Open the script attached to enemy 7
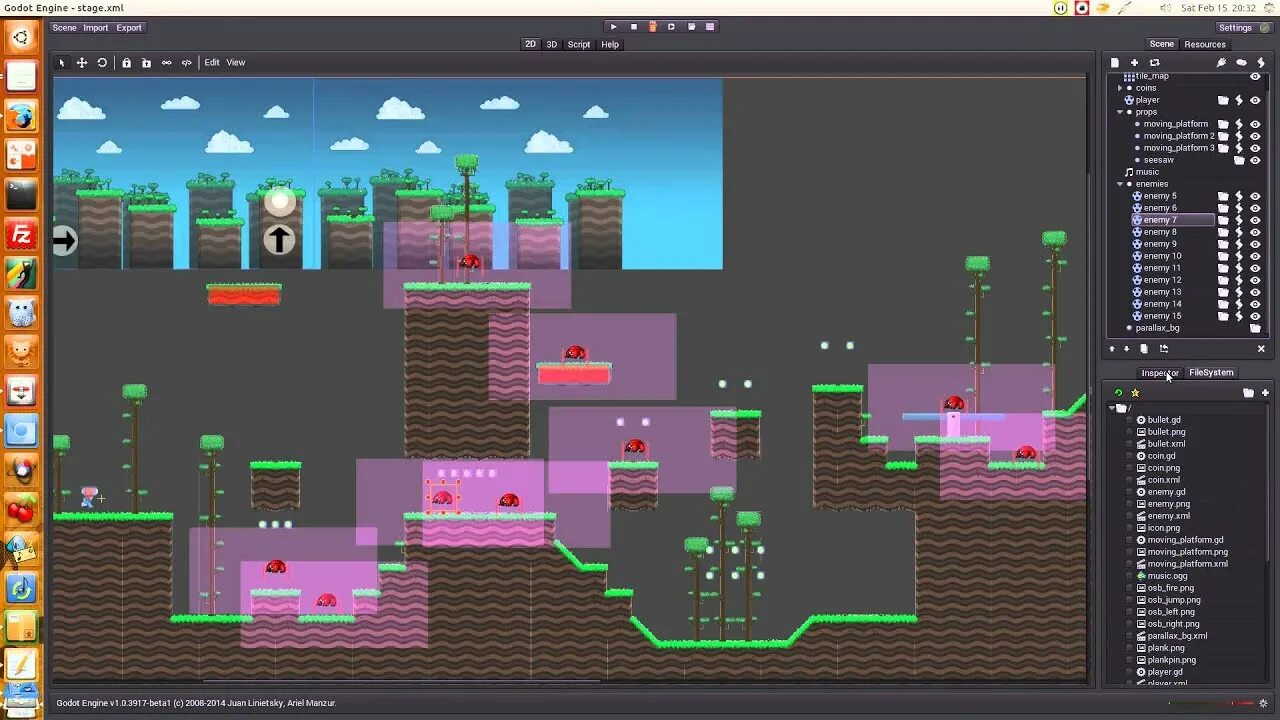 click(x=1238, y=219)
